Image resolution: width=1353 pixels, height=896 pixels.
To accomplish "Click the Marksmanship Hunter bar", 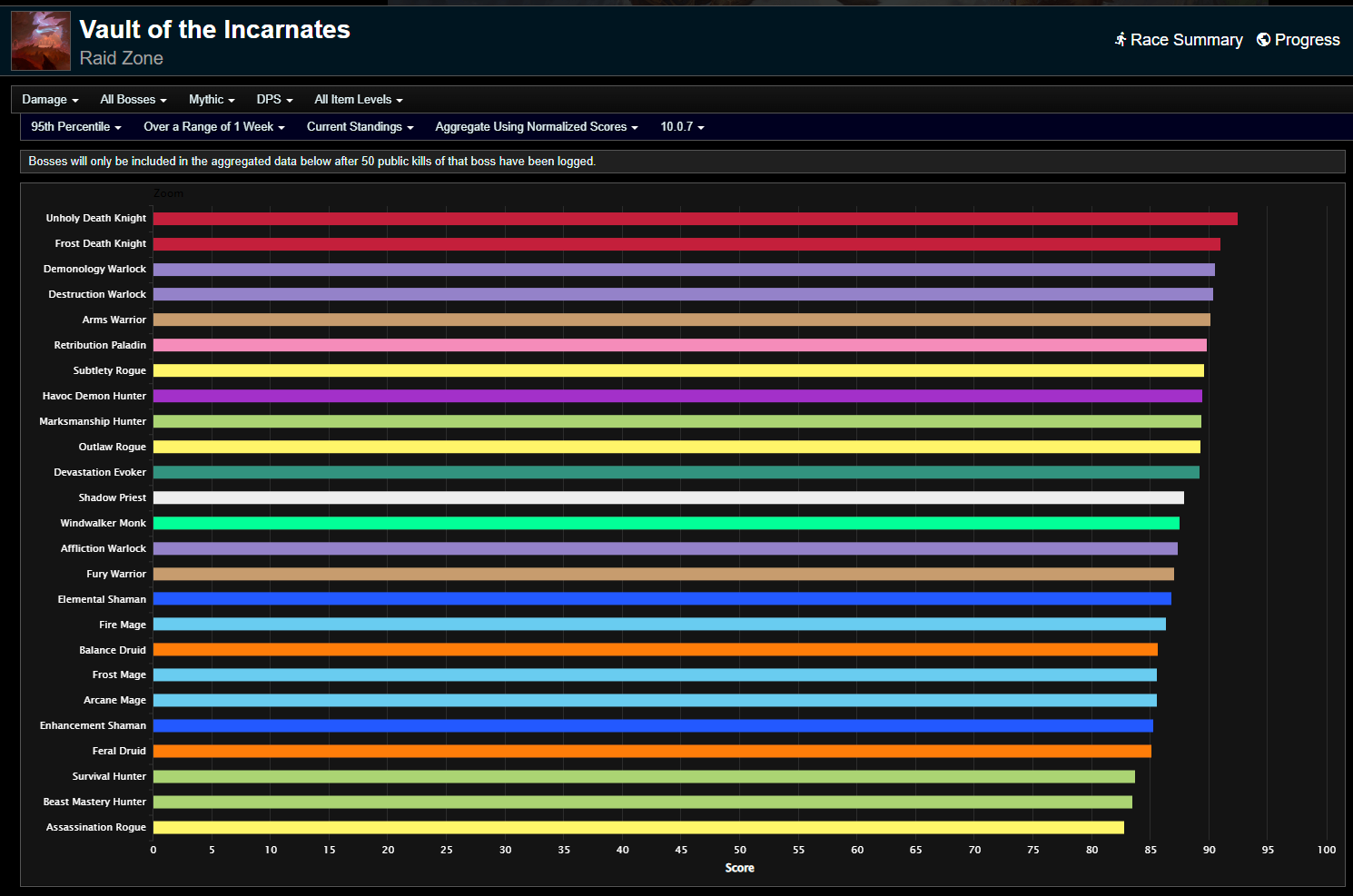I will click(677, 421).
